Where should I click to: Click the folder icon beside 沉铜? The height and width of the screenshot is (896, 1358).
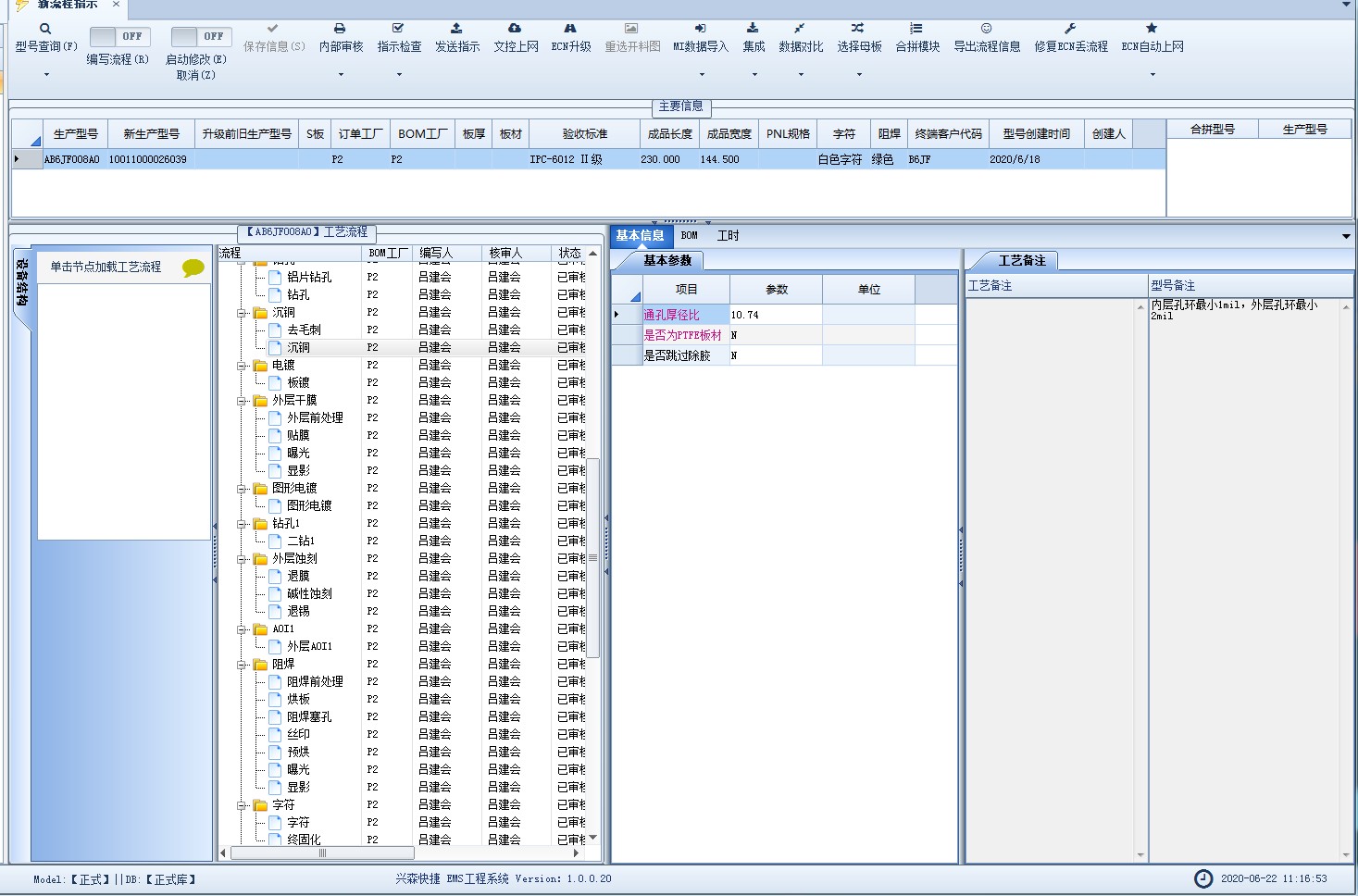(261, 313)
